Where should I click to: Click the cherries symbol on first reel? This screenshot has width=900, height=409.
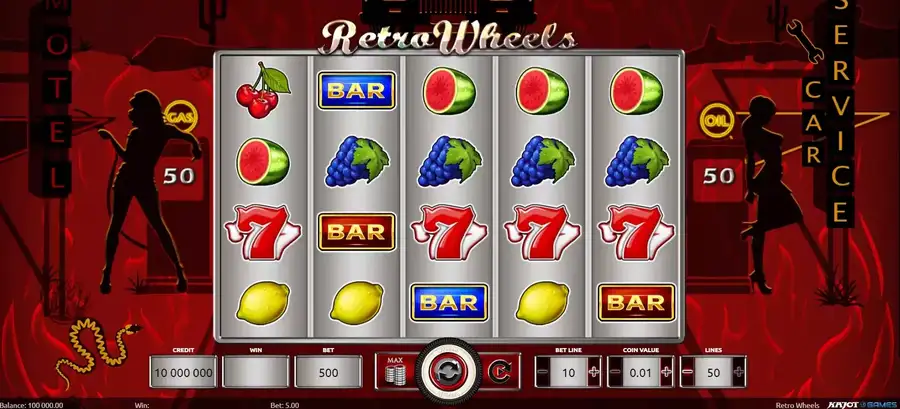(263, 90)
